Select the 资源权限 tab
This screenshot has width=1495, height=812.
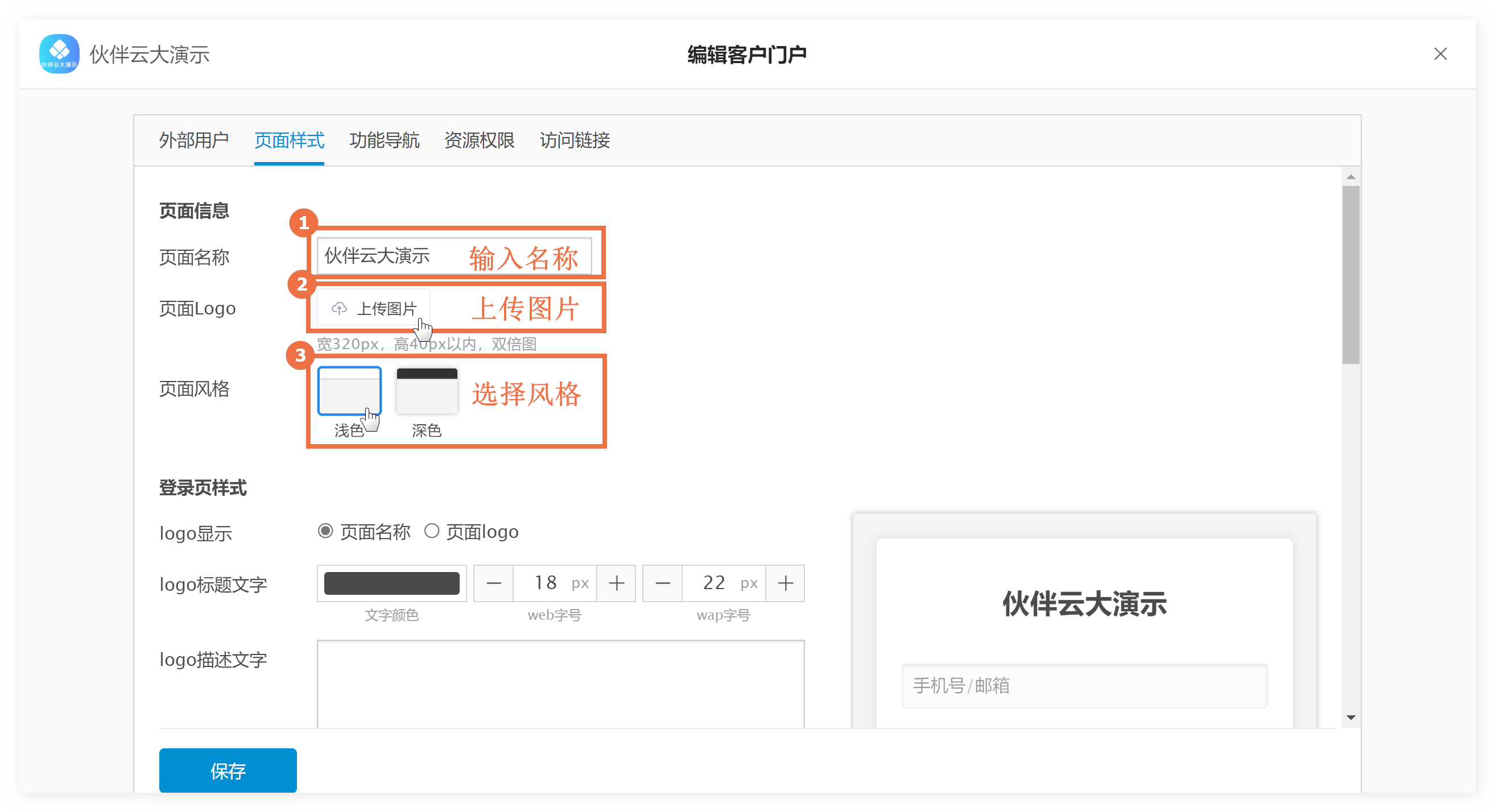[x=480, y=140]
